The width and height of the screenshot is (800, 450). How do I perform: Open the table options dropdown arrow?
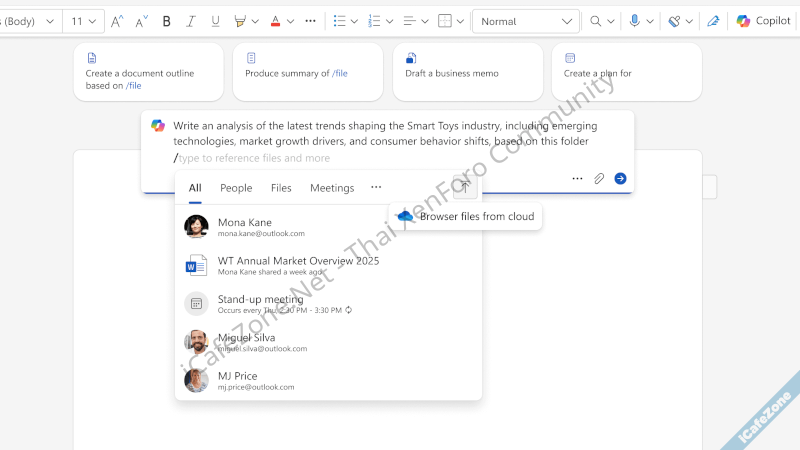[x=460, y=21]
